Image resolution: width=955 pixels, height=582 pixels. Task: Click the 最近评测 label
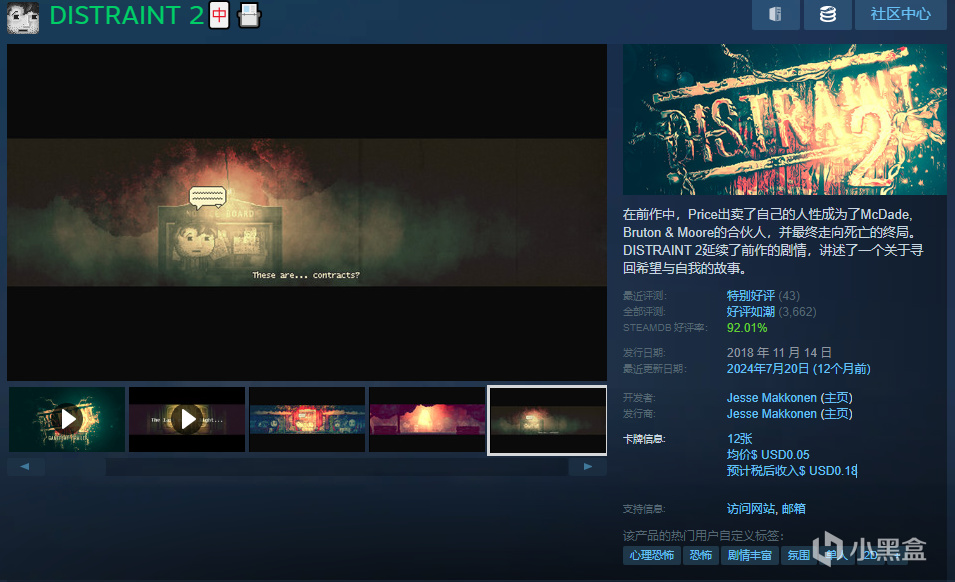(644, 296)
